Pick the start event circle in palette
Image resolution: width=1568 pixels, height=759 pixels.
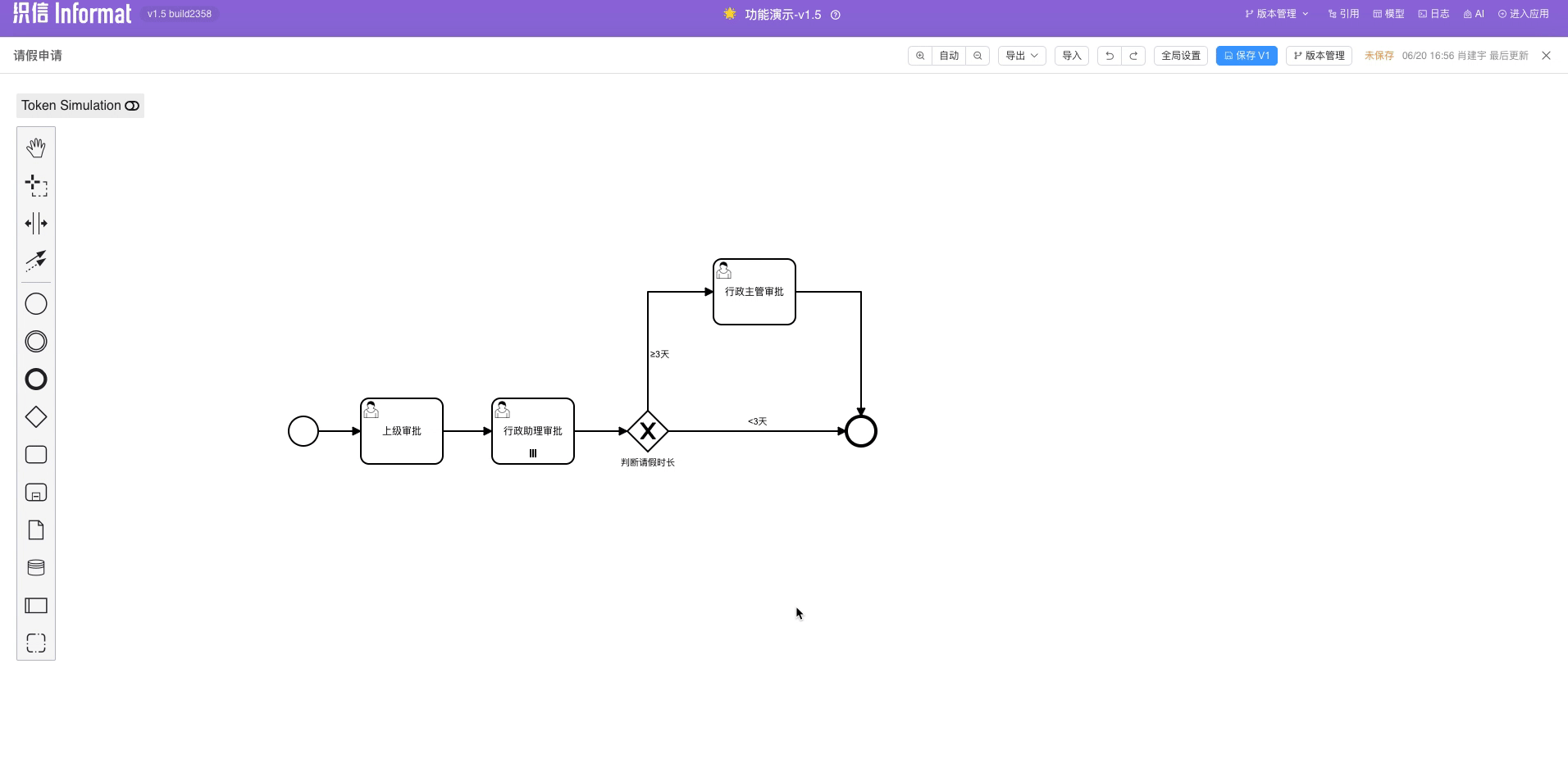[36, 304]
